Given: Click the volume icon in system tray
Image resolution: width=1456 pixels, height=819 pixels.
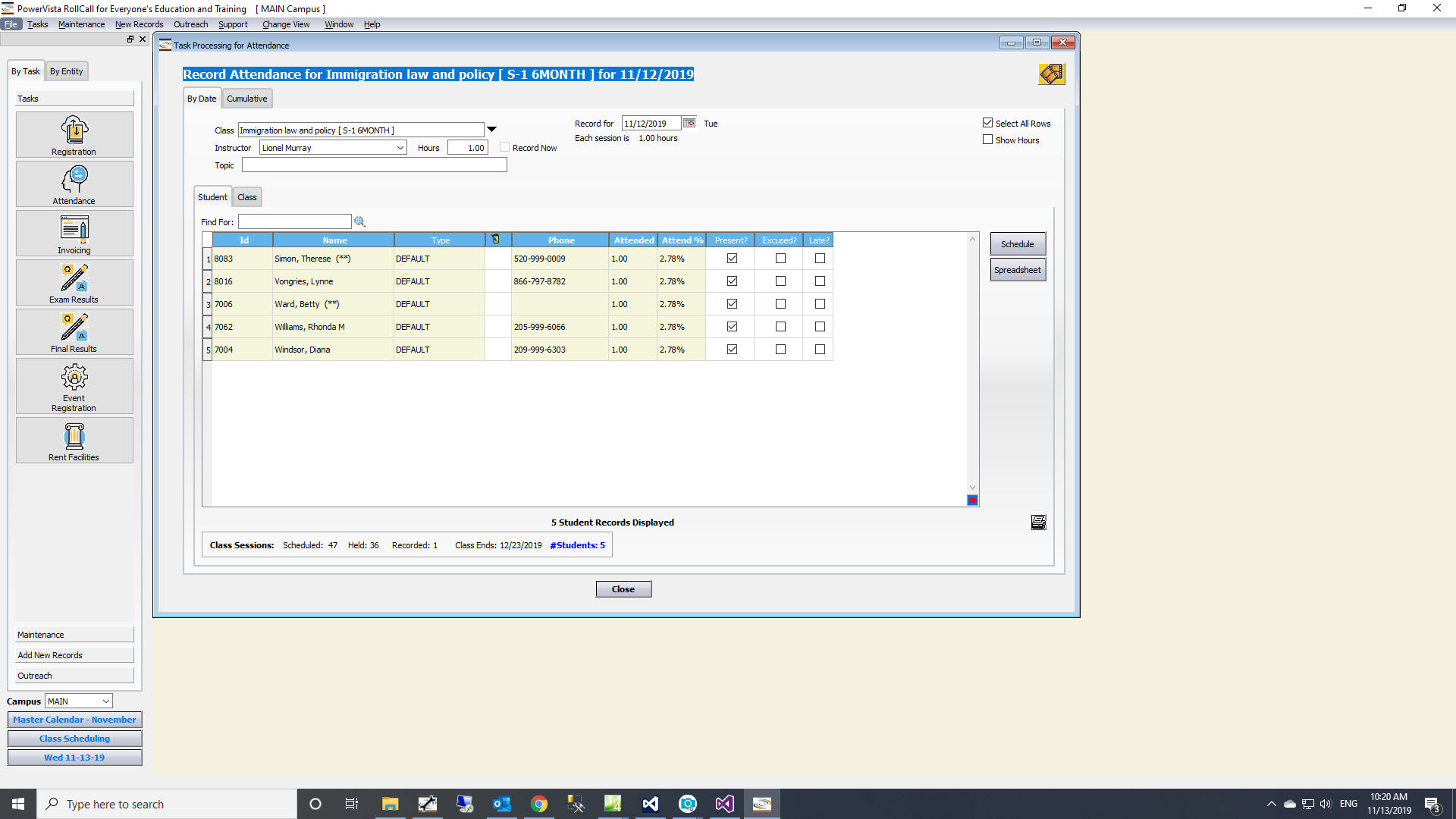Looking at the screenshot, I should (1326, 804).
